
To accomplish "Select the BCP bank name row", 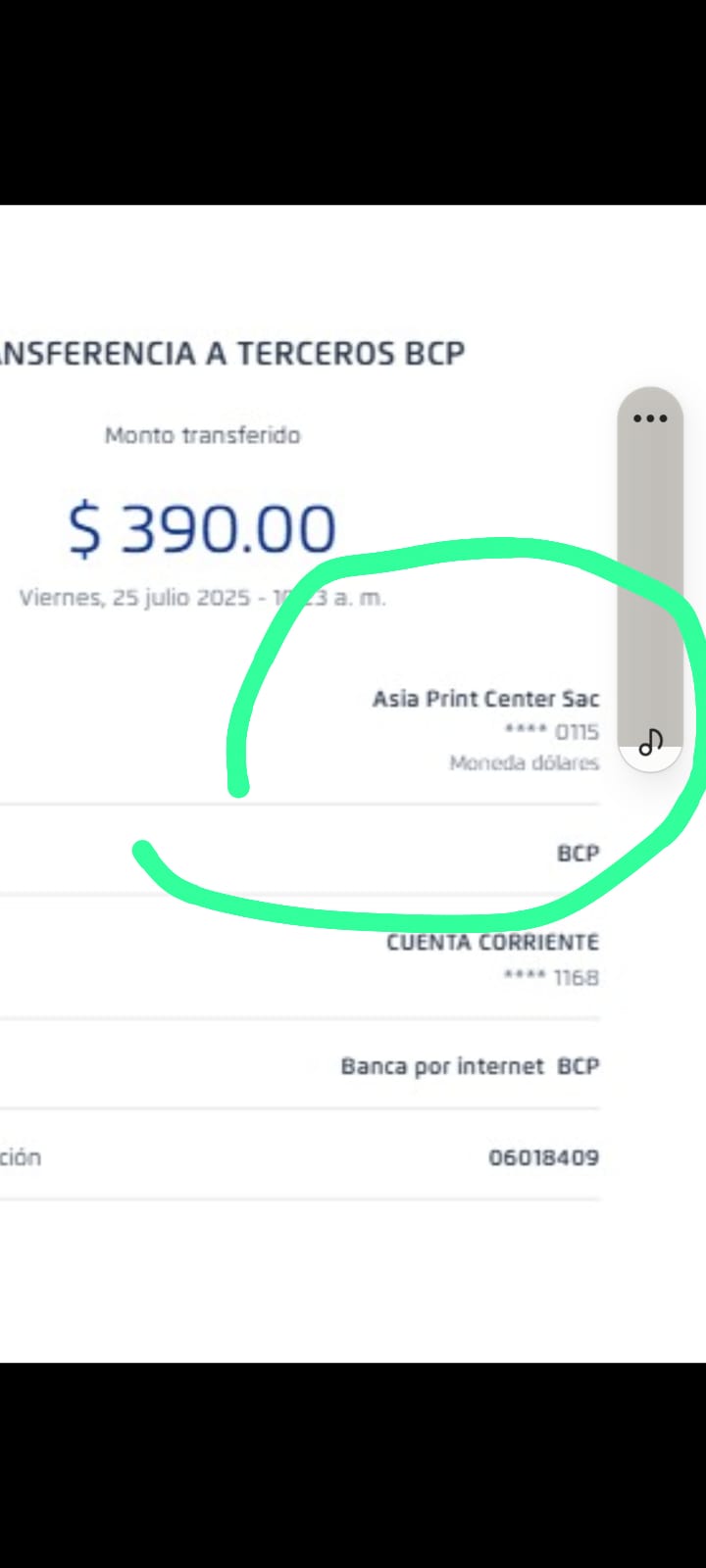I will (578, 854).
